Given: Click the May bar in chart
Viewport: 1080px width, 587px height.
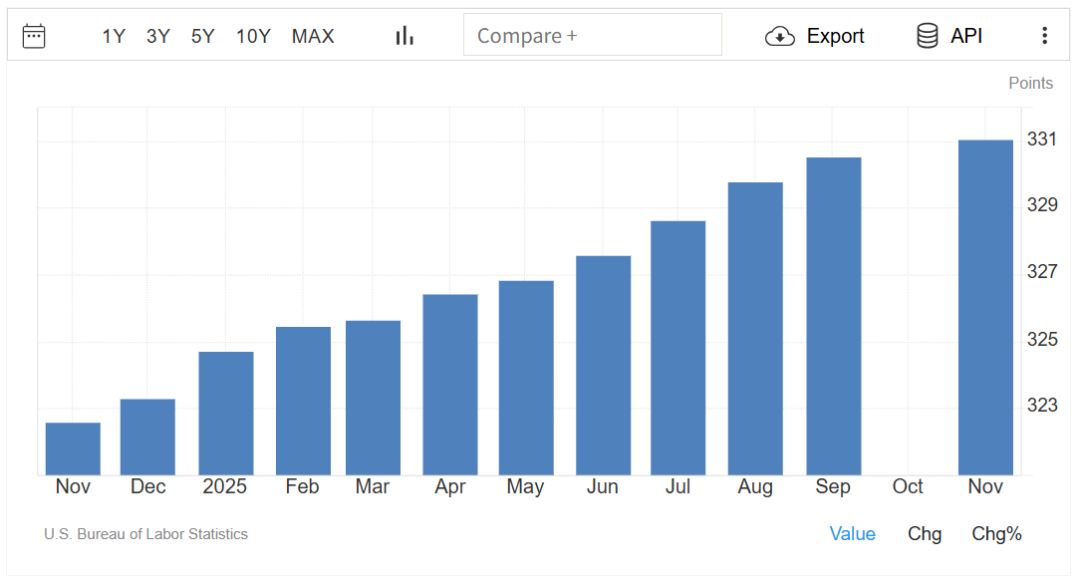Looking at the screenshot, I should (x=526, y=378).
